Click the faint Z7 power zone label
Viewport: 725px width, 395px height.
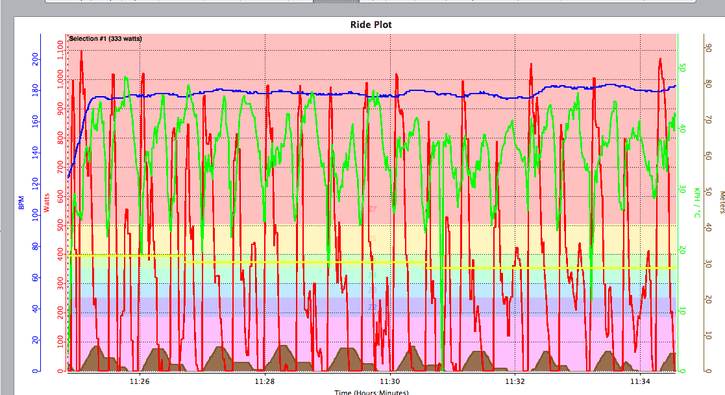[373, 210]
